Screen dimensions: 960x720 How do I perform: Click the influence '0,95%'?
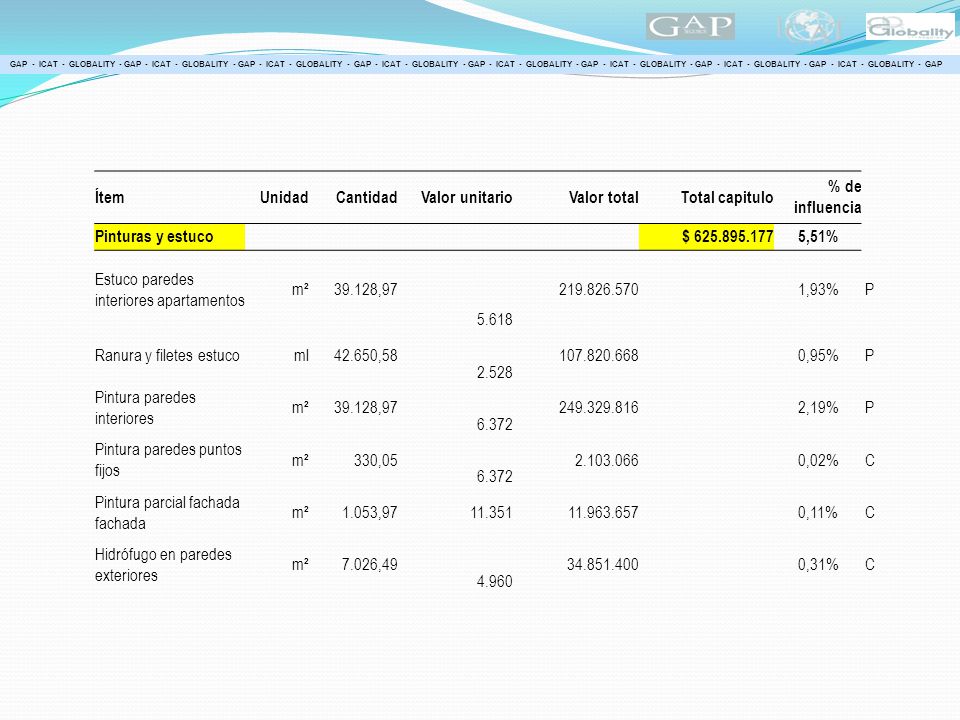[818, 356]
